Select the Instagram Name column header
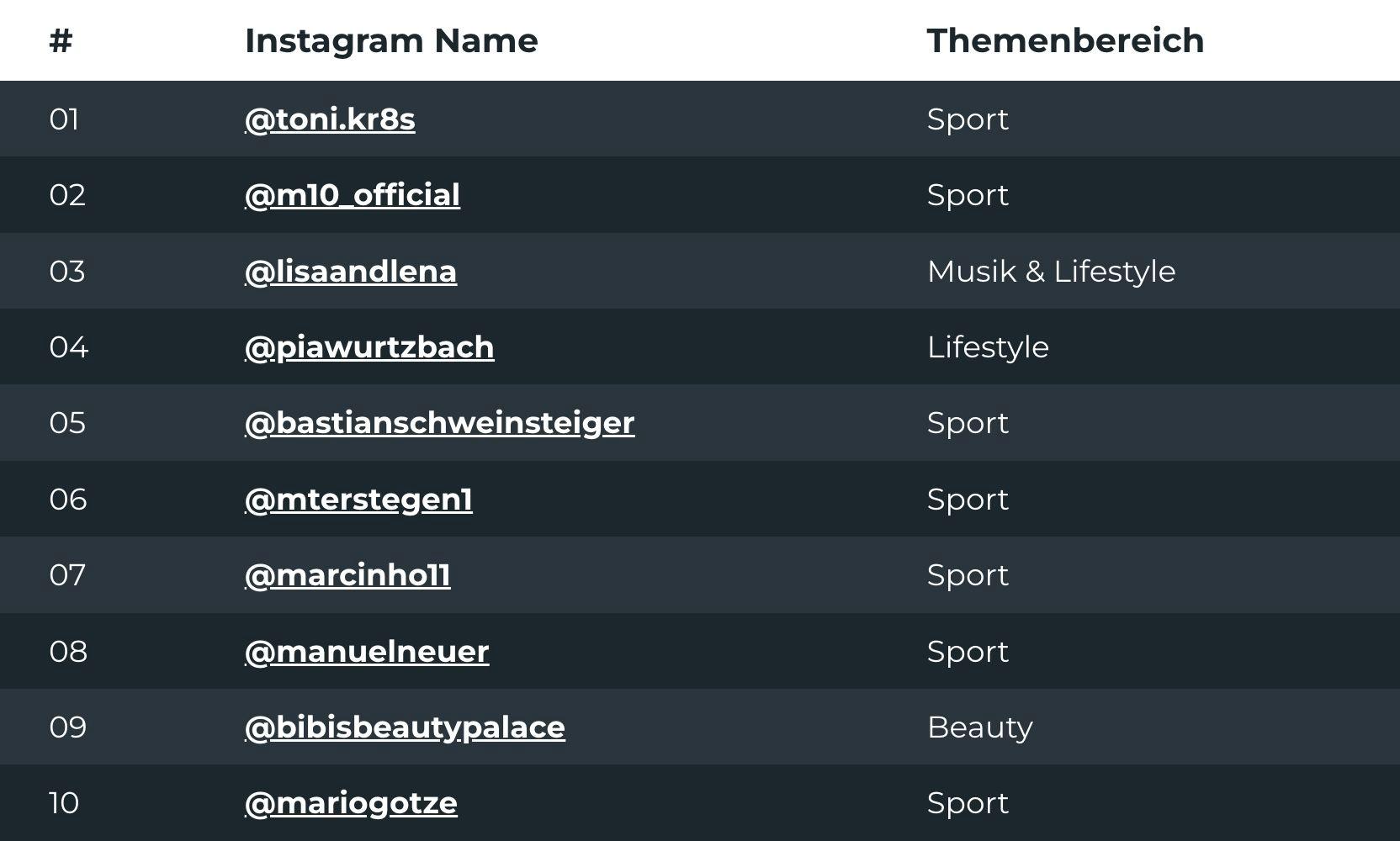 coord(391,40)
